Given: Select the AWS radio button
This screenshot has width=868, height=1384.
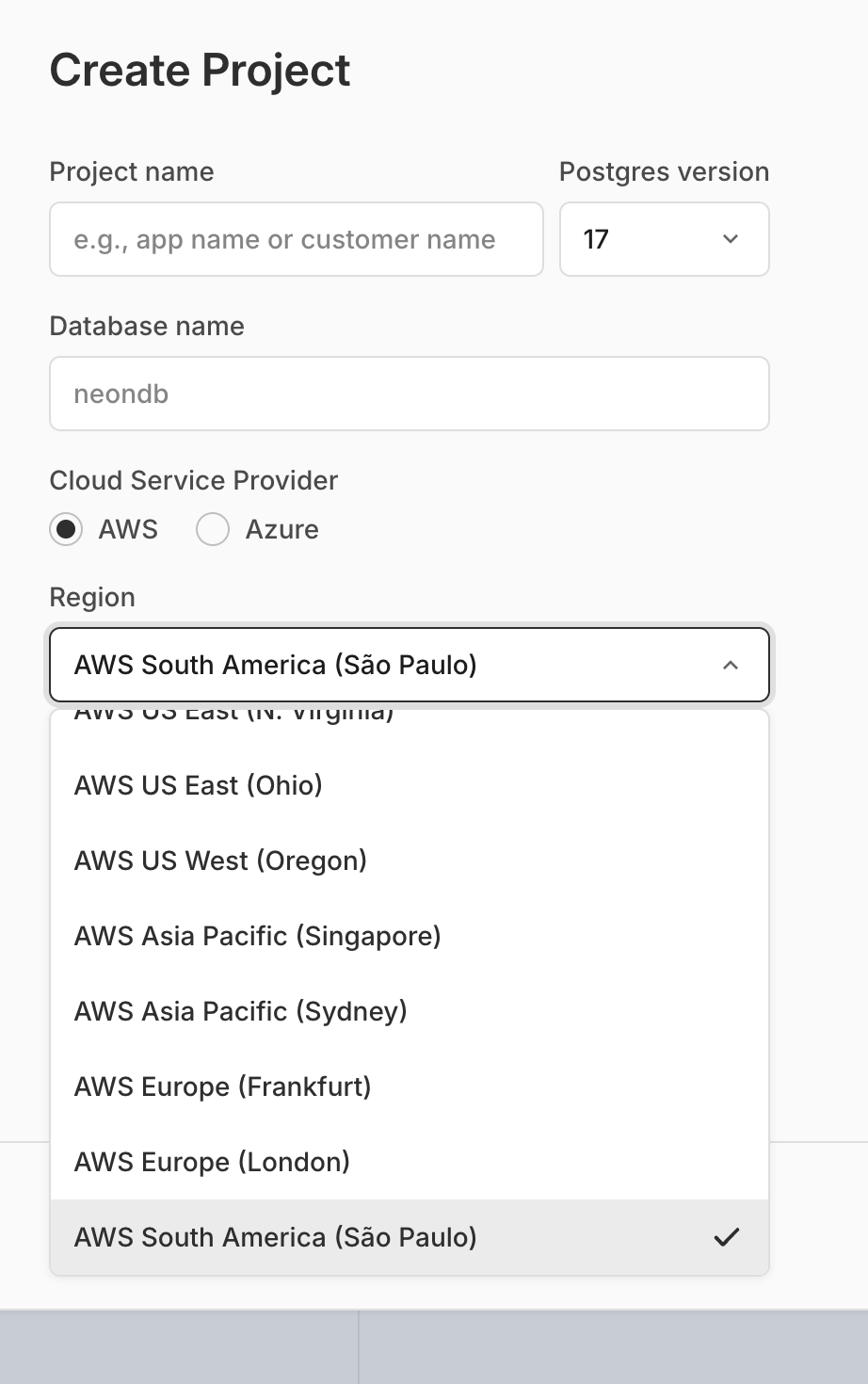Looking at the screenshot, I should point(66,529).
